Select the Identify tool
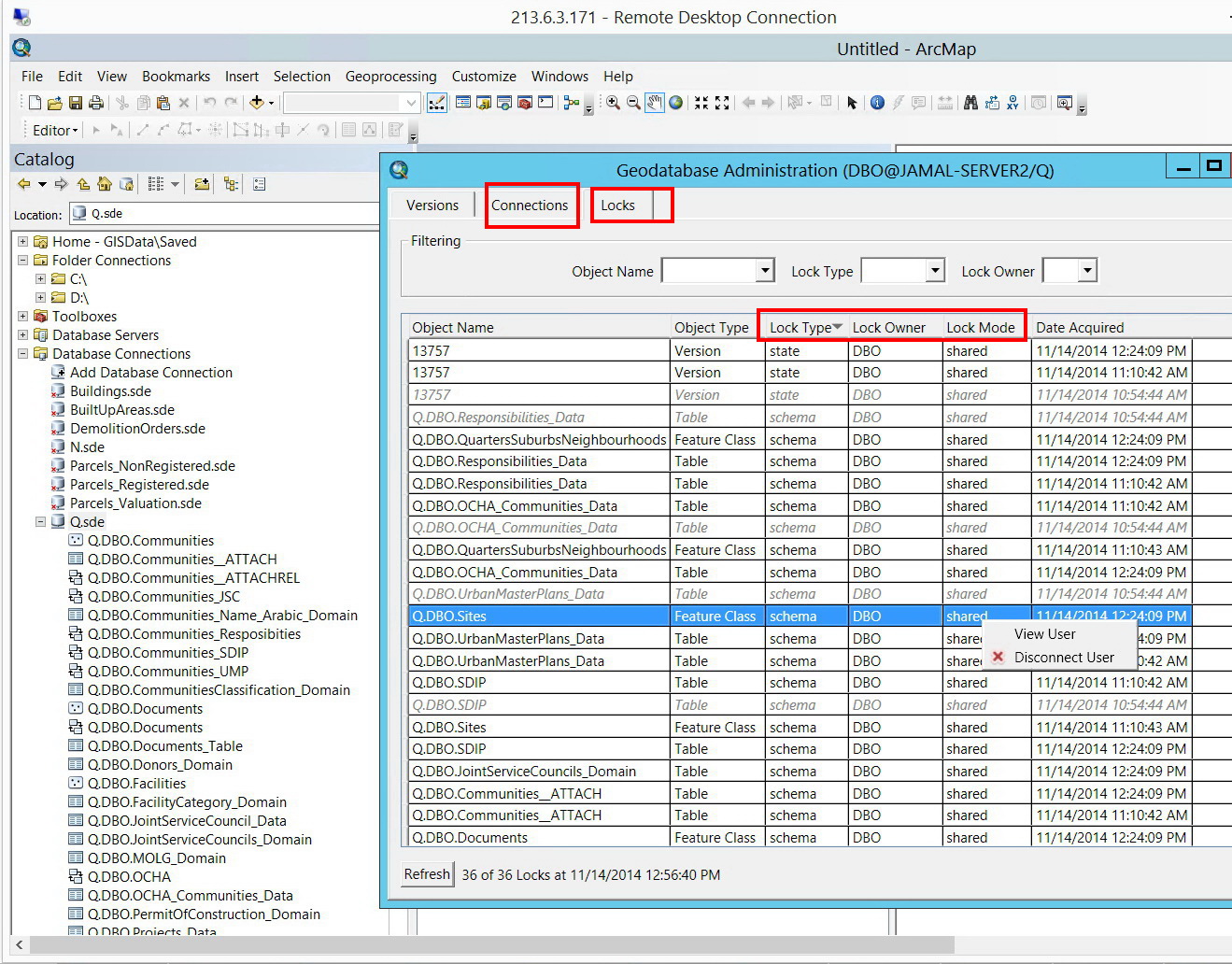This screenshot has width=1232, height=964. point(877,103)
